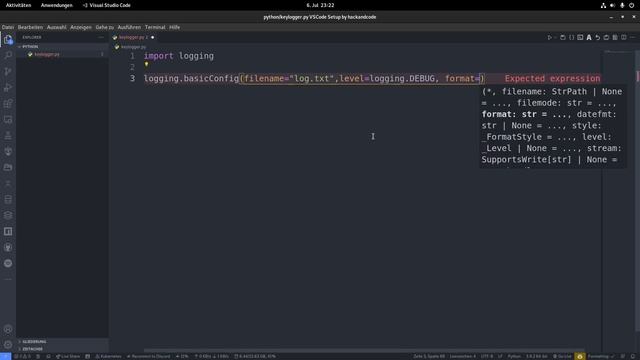Click the Run Python File play button
Screen dimensions: 640x360
(549, 38)
